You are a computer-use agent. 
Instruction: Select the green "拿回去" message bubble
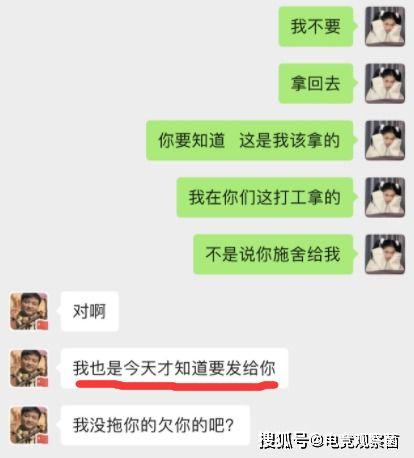point(316,83)
